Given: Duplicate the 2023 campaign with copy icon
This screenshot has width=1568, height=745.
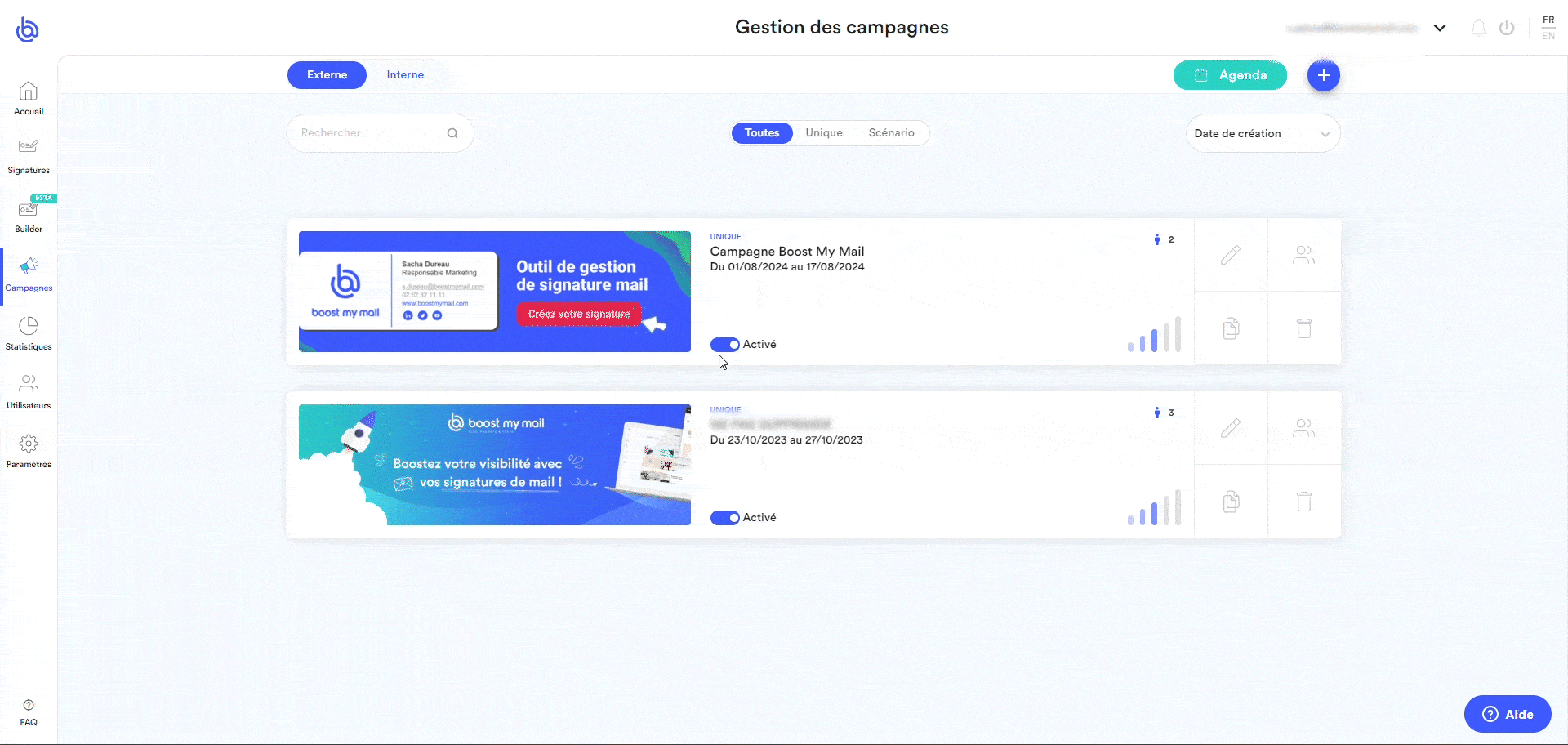Looking at the screenshot, I should tap(1231, 502).
